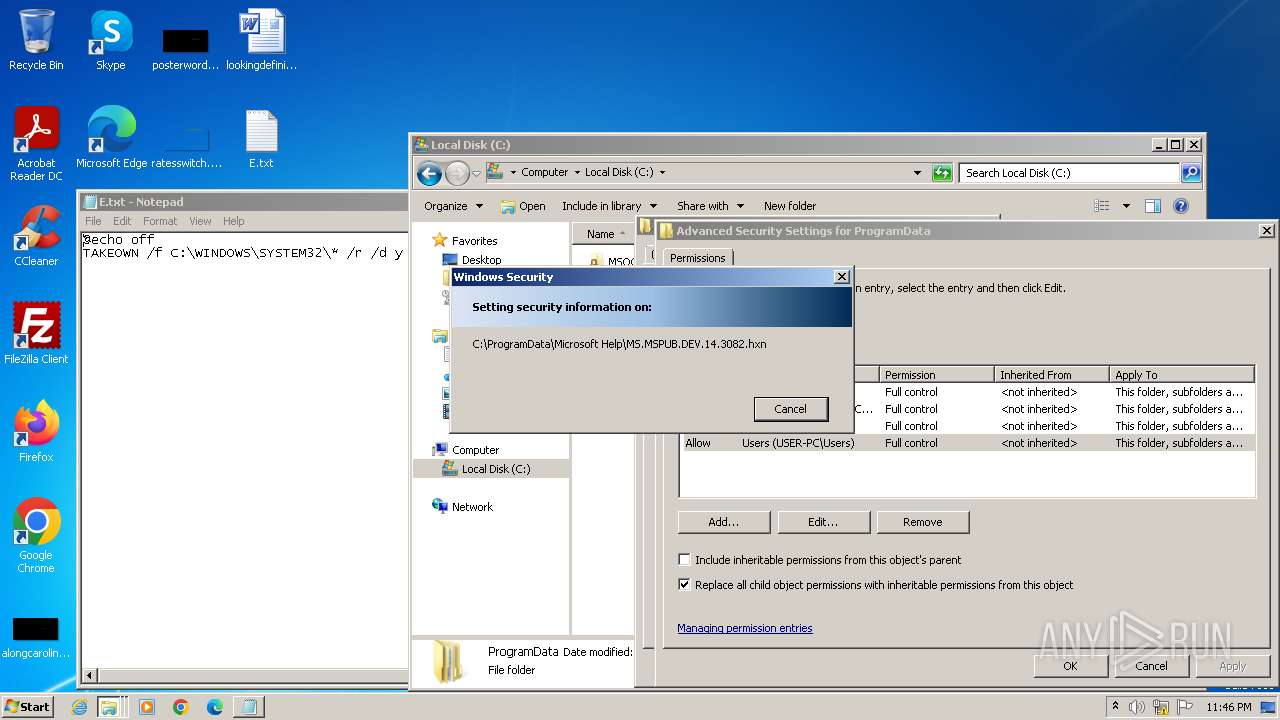Open recent pages dropdown next to Forward
1280x720 pixels.
pos(476,173)
